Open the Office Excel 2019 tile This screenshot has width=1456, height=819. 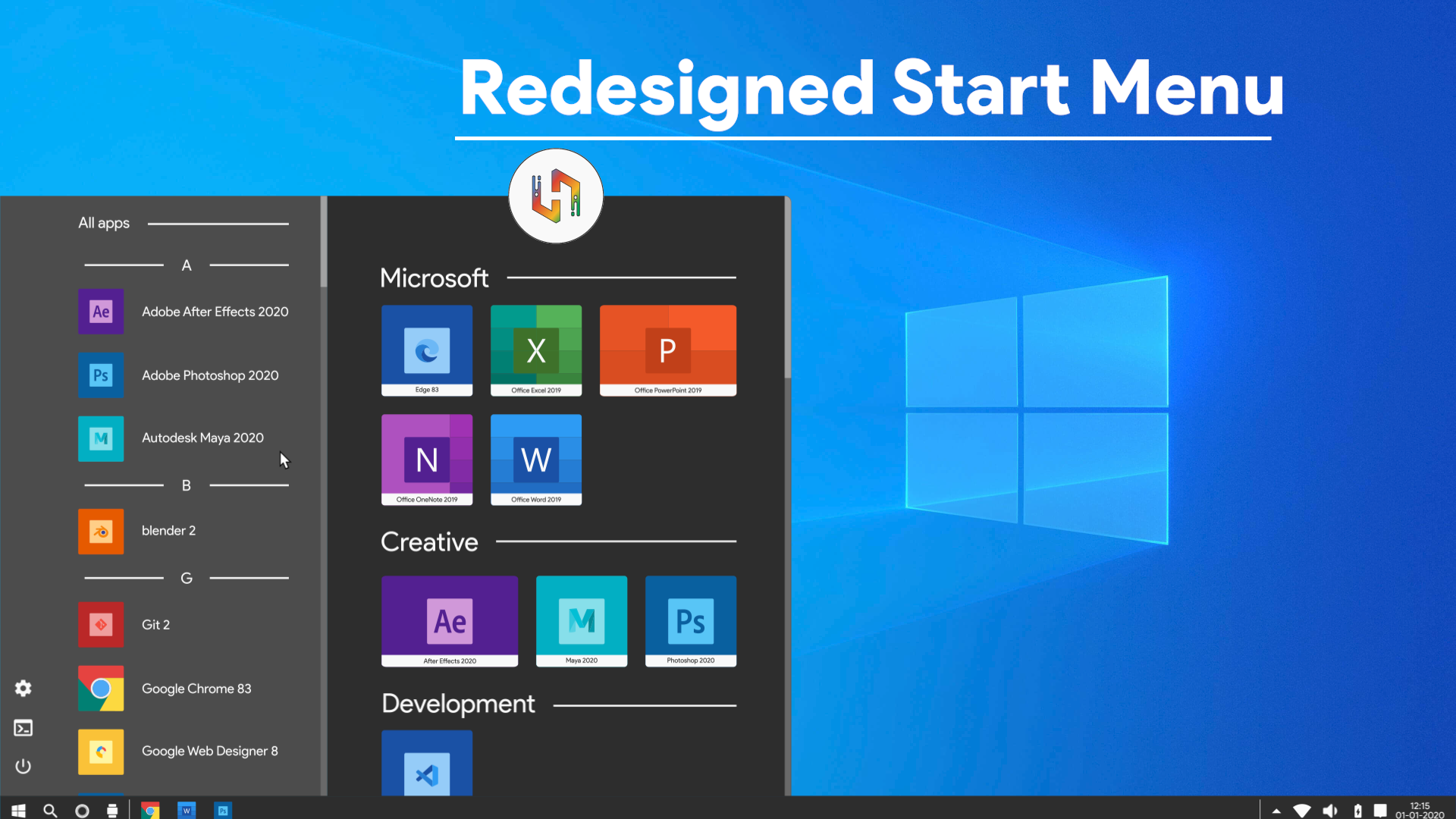coord(536,350)
